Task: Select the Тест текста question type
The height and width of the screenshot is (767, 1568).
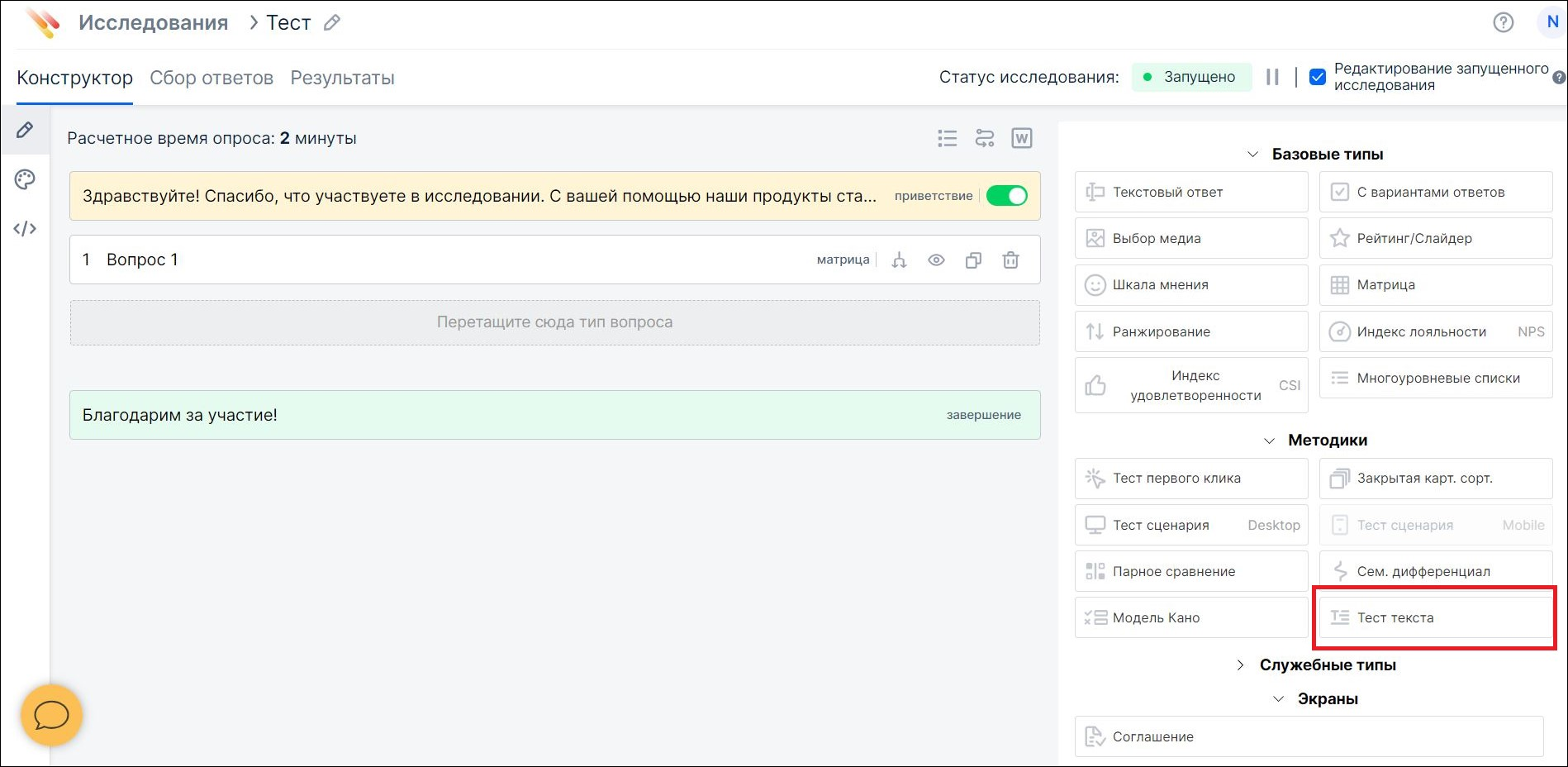Action: pos(1435,617)
